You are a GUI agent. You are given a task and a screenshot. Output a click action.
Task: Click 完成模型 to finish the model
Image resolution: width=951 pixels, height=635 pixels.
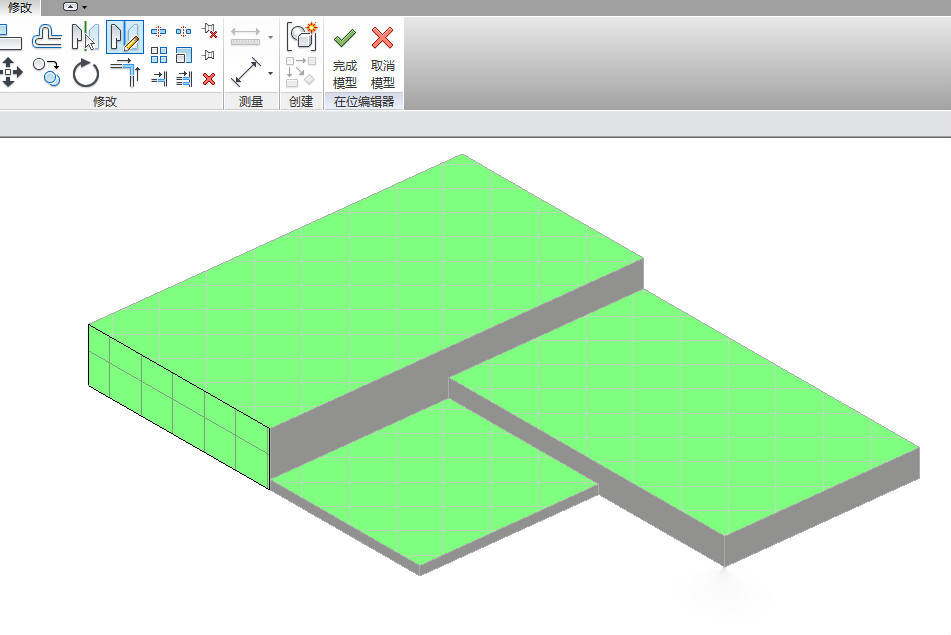345,57
